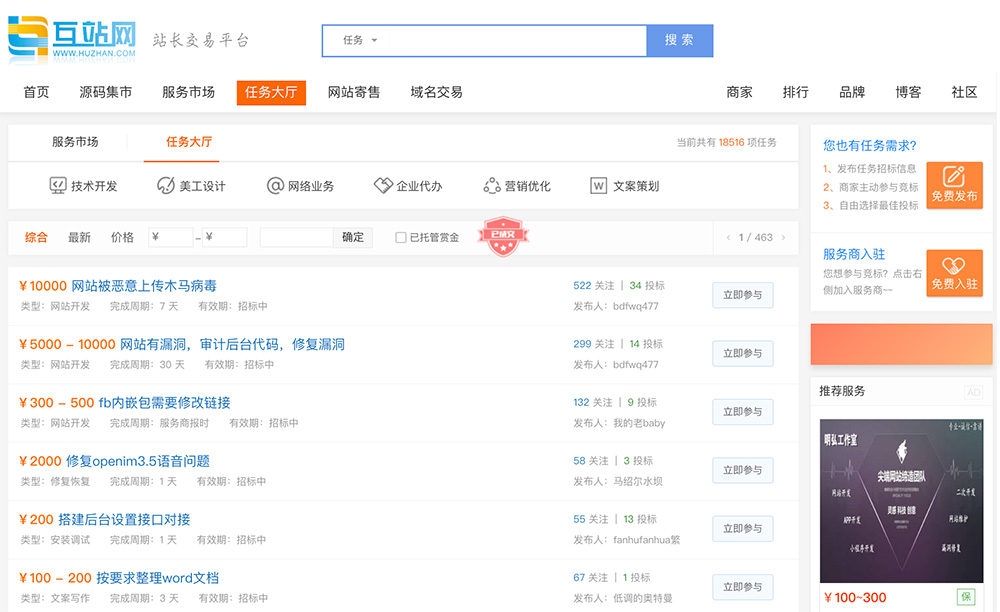This screenshot has height=612, width=1000.
Task: Go to previous page arrow
Action: point(729,238)
